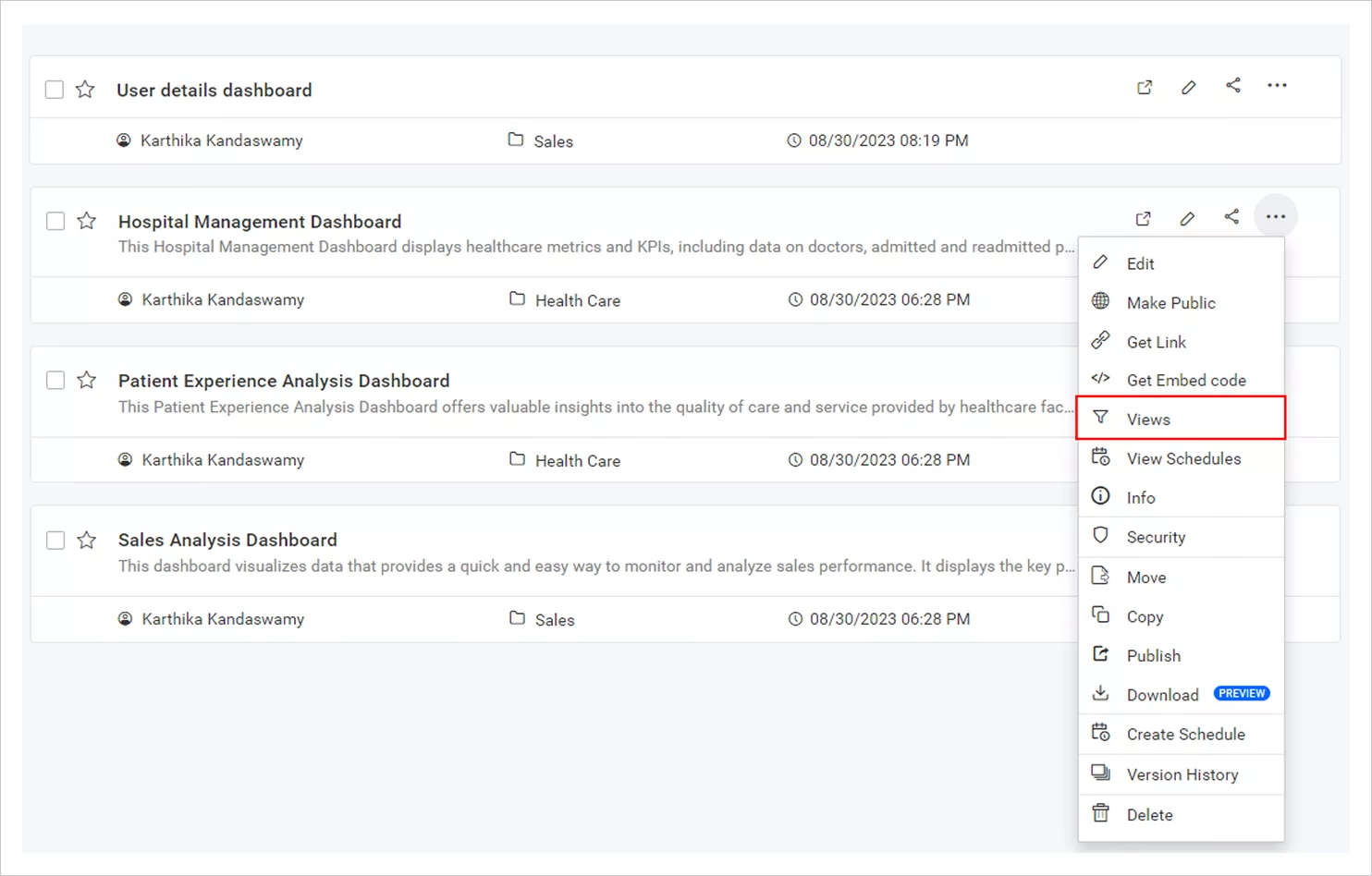Screen dimensions: 1372x876
Task: Click owner Karthika Kandaswamy on Patient Experience Dashboard
Action: click(211, 459)
